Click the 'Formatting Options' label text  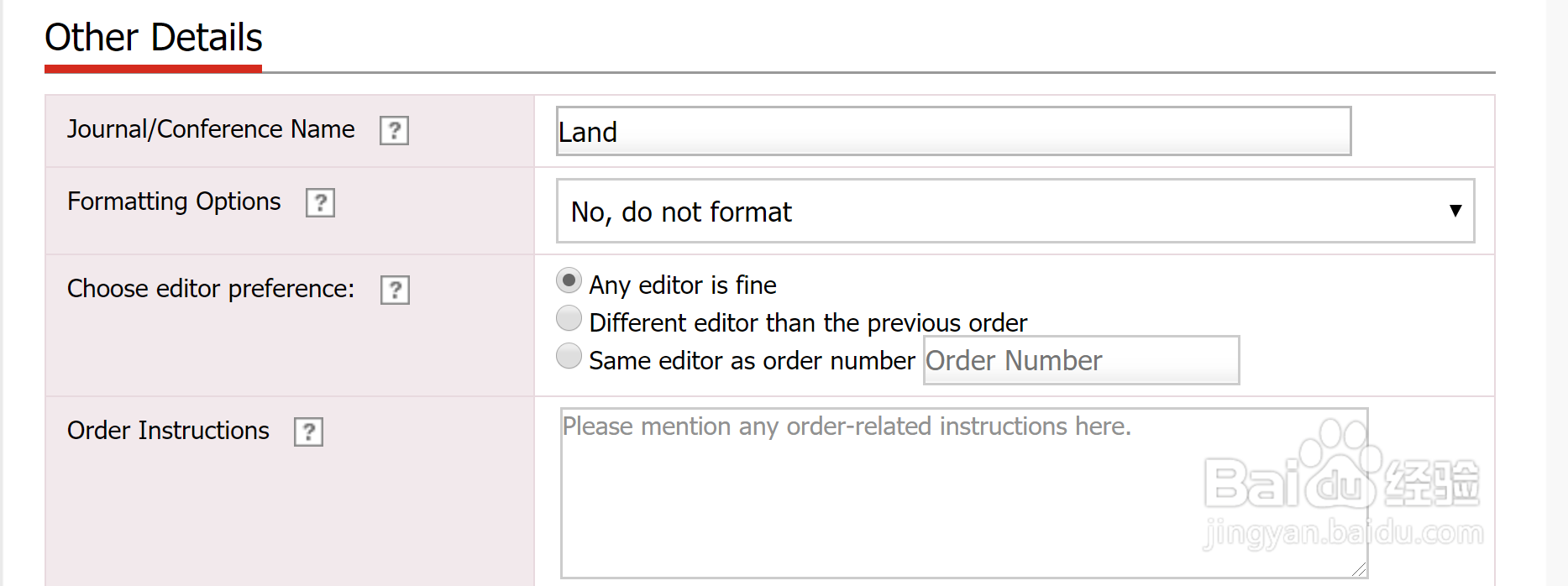coord(174,201)
